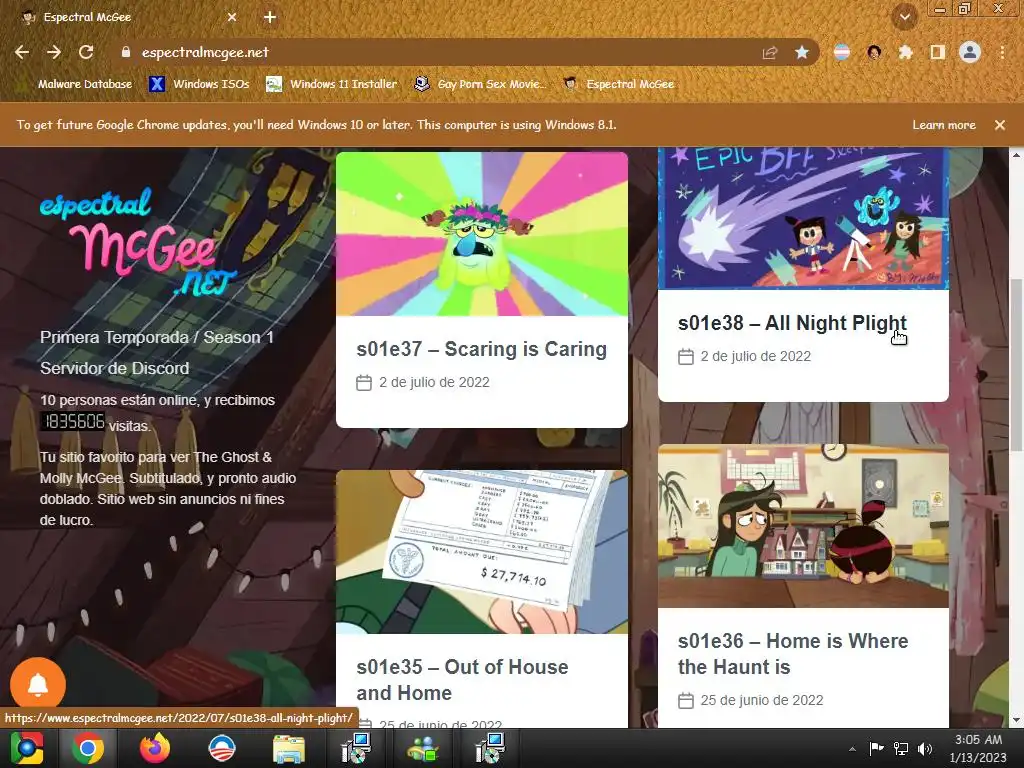
Task: Click the Espectral McGee .NET logo
Action: 137,242
